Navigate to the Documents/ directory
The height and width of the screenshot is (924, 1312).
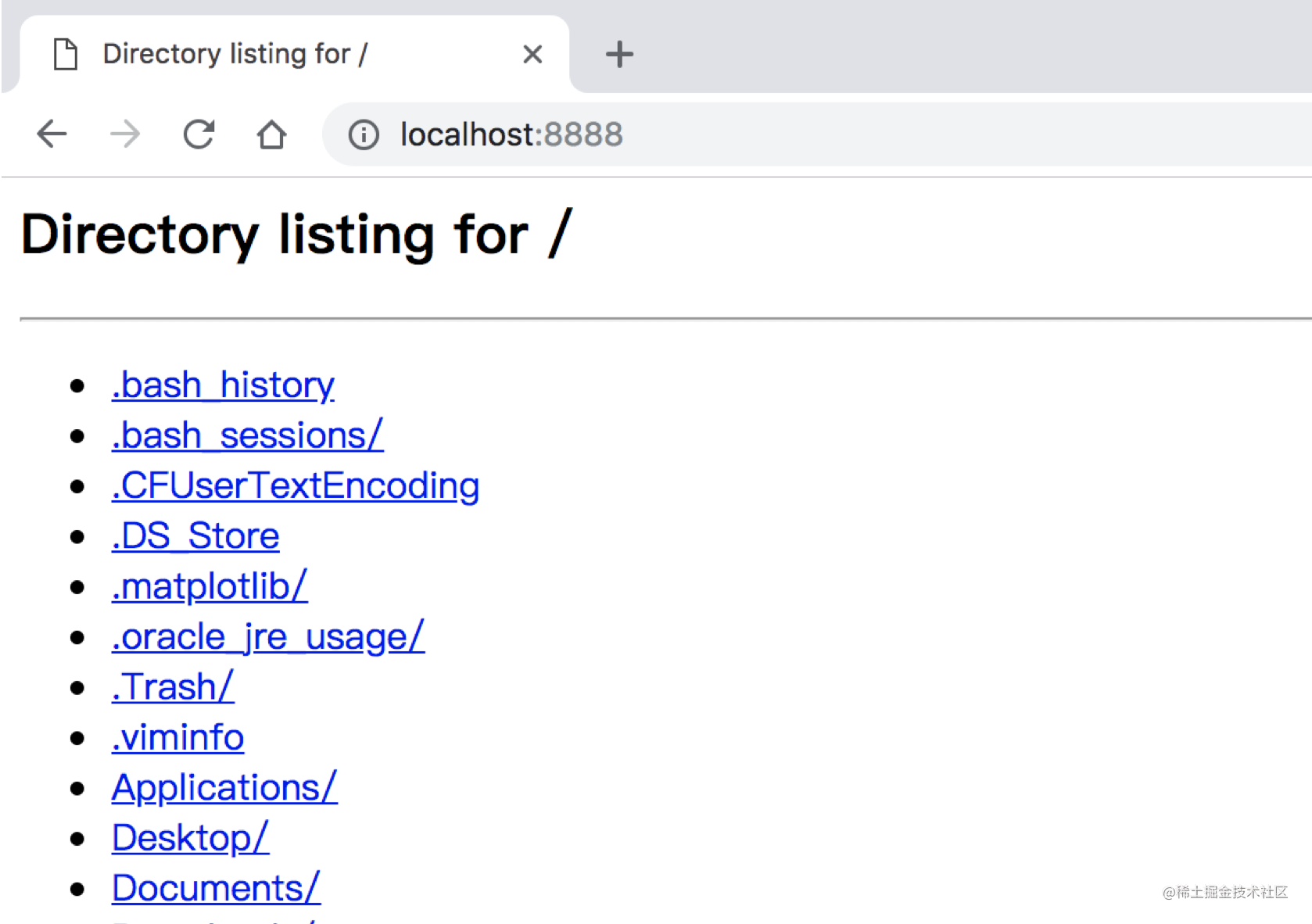click(x=216, y=888)
